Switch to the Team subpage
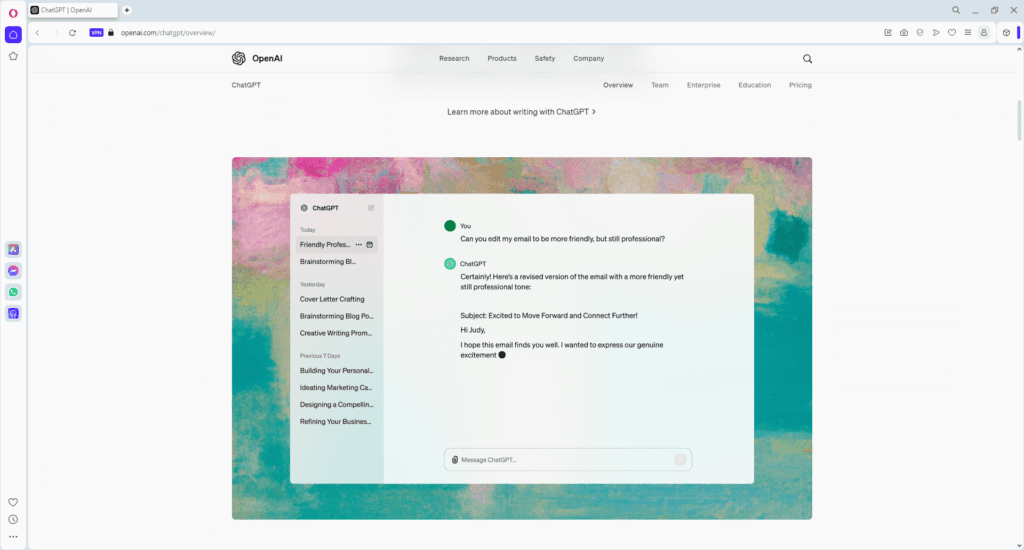This screenshot has height=550, width=1024. [660, 85]
